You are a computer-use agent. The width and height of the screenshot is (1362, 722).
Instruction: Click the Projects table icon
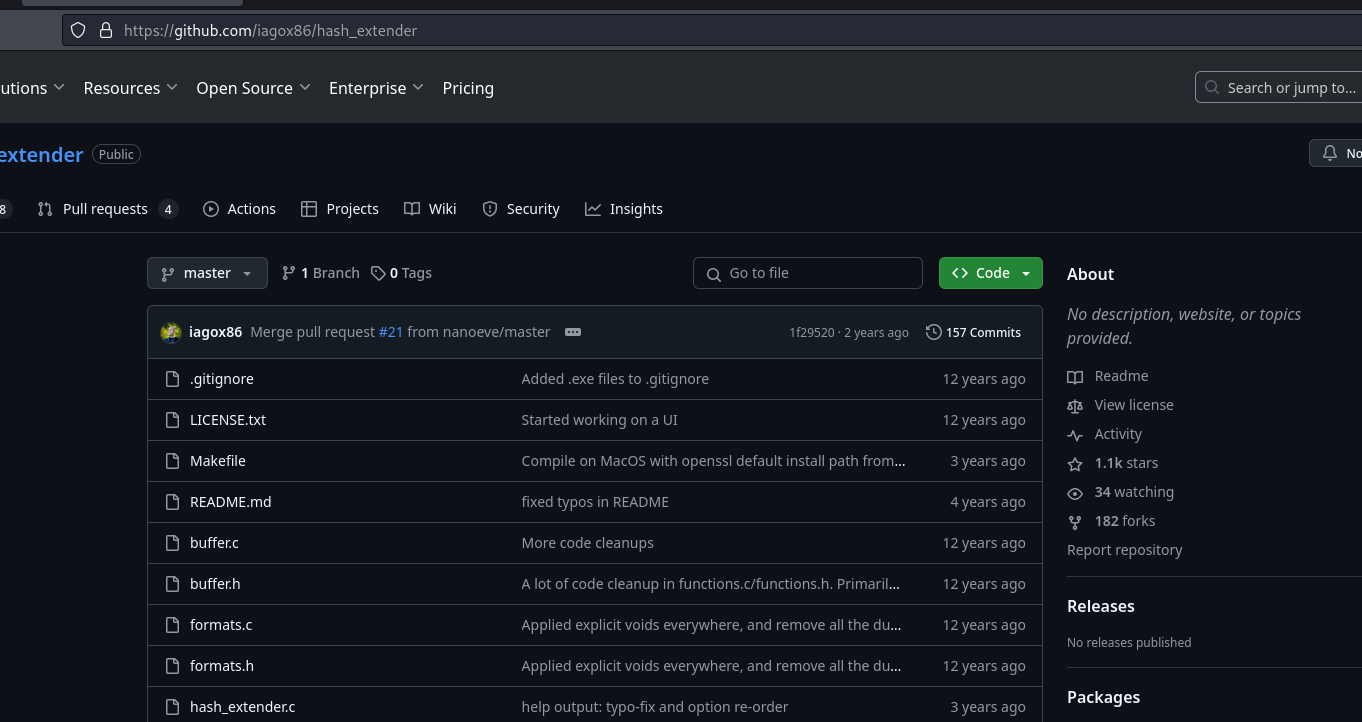pyautogui.click(x=309, y=209)
